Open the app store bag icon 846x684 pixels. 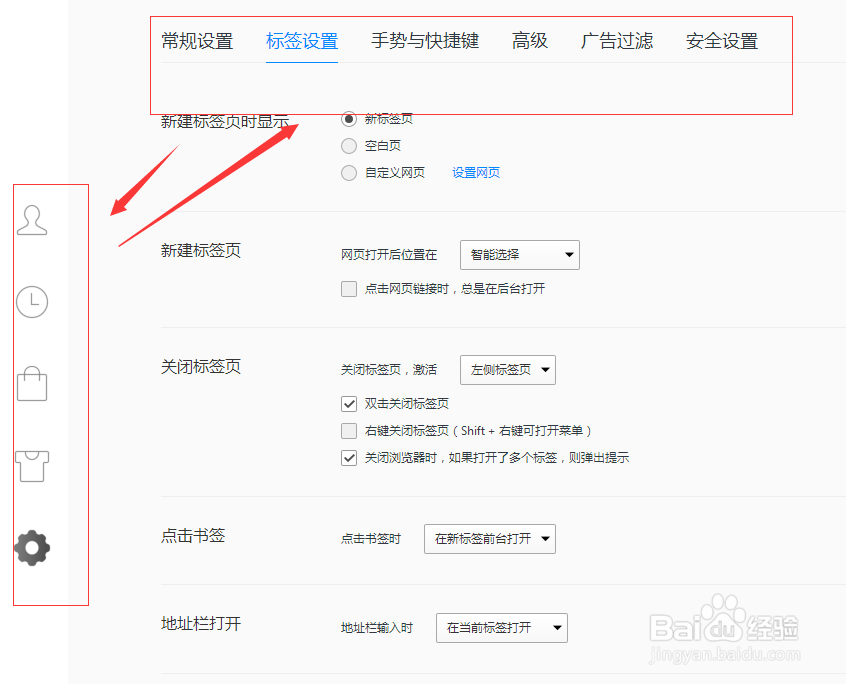click(x=31, y=384)
